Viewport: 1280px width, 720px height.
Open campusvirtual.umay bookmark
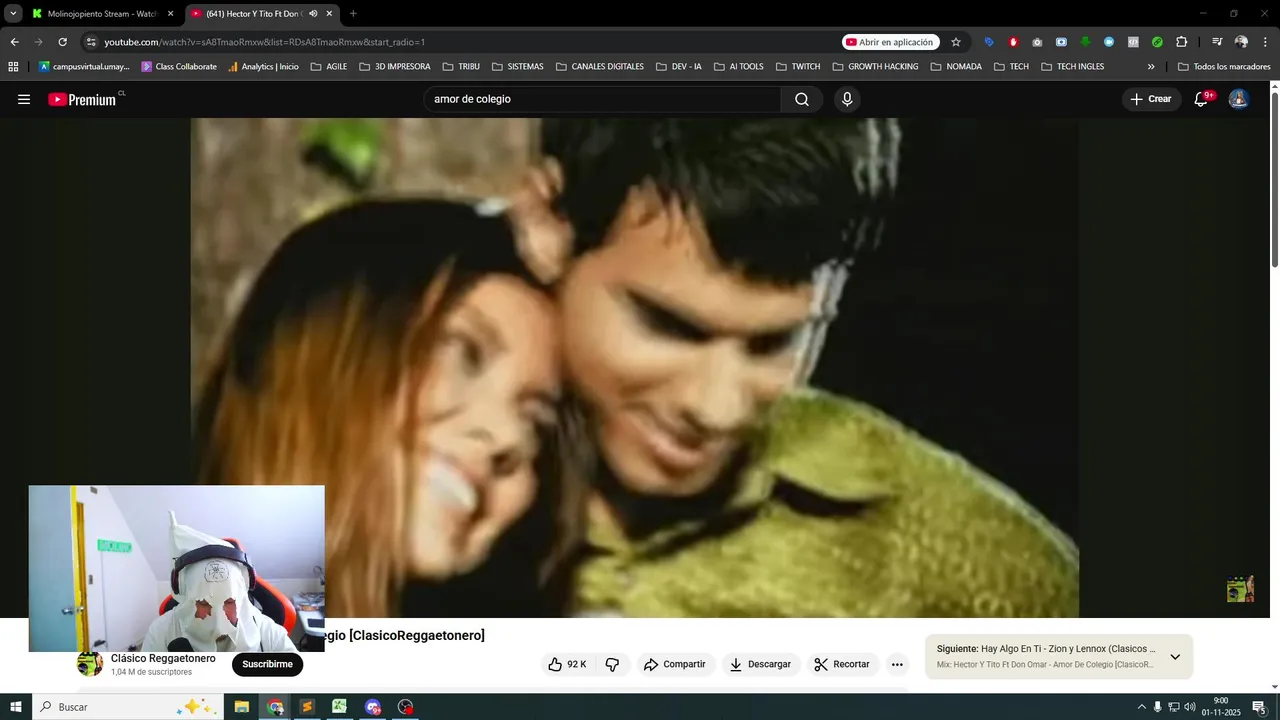pos(84,67)
